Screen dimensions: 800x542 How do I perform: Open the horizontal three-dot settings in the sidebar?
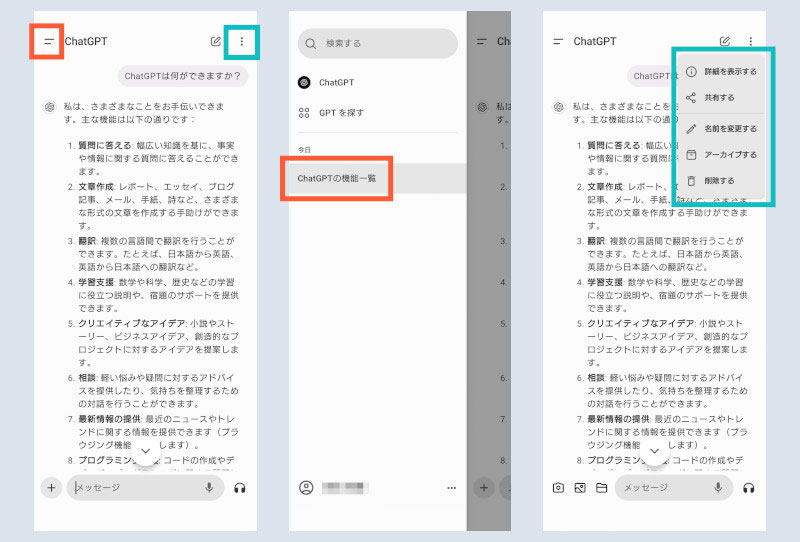tap(452, 488)
